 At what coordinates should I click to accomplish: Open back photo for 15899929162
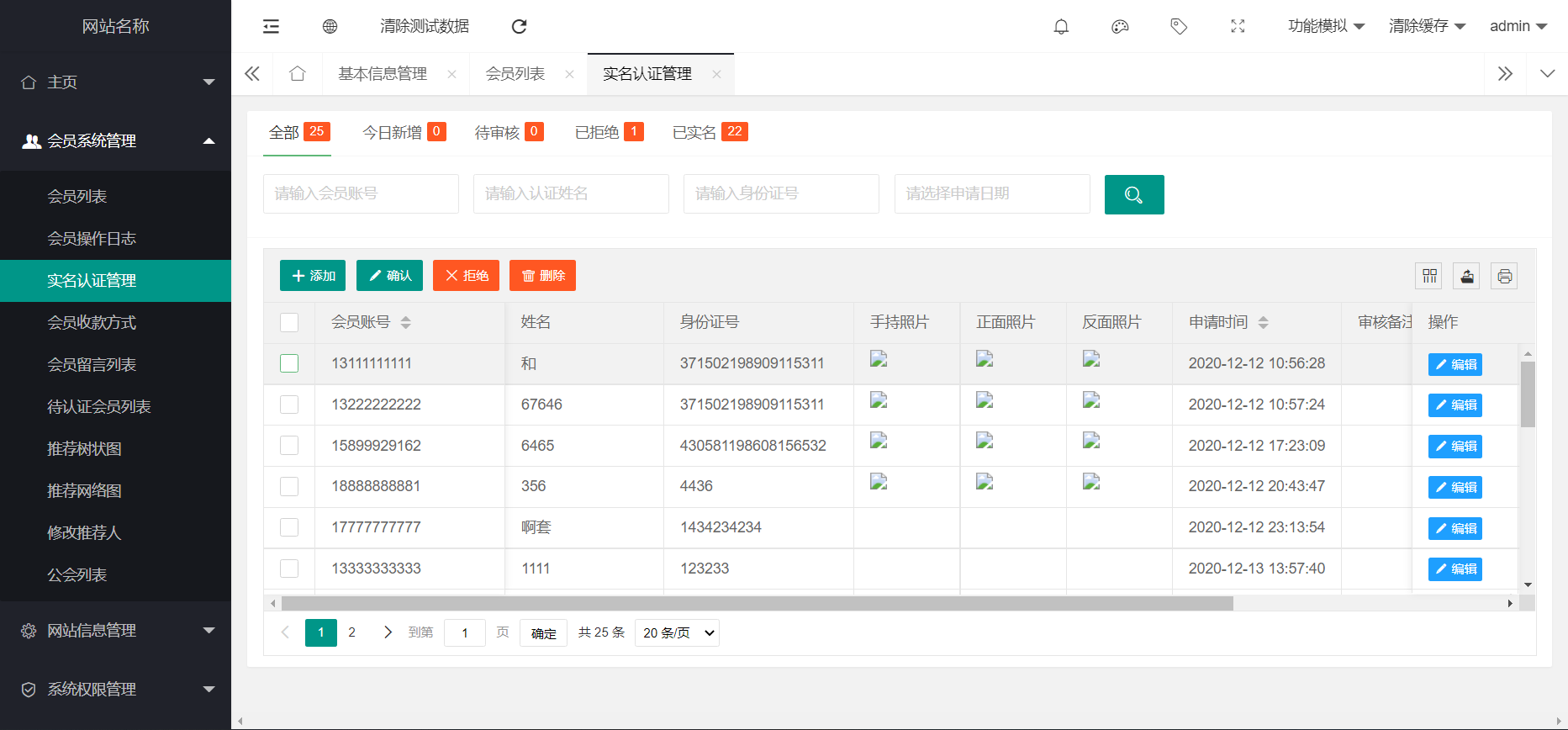tap(1091, 440)
